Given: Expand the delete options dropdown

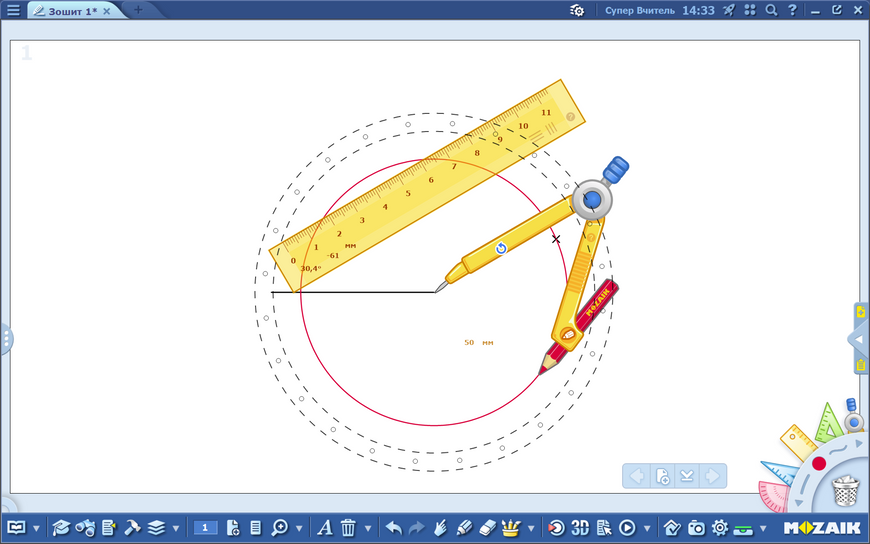Looking at the screenshot, I should [367, 528].
